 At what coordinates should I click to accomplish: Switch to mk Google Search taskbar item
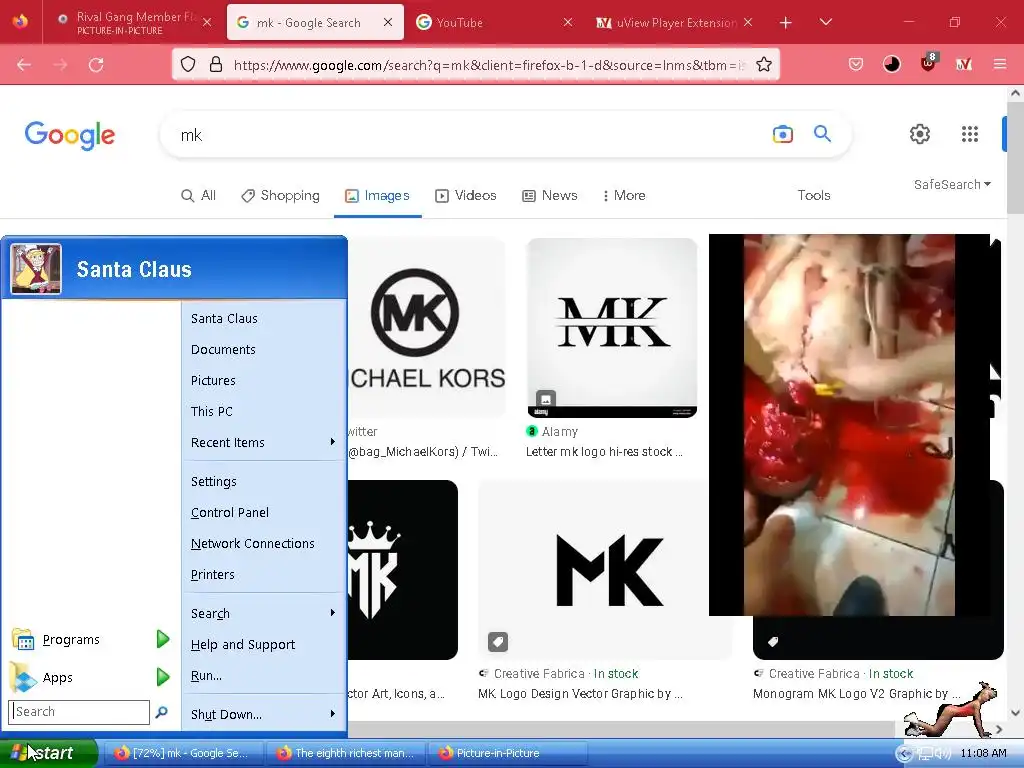pyautogui.click(x=183, y=753)
